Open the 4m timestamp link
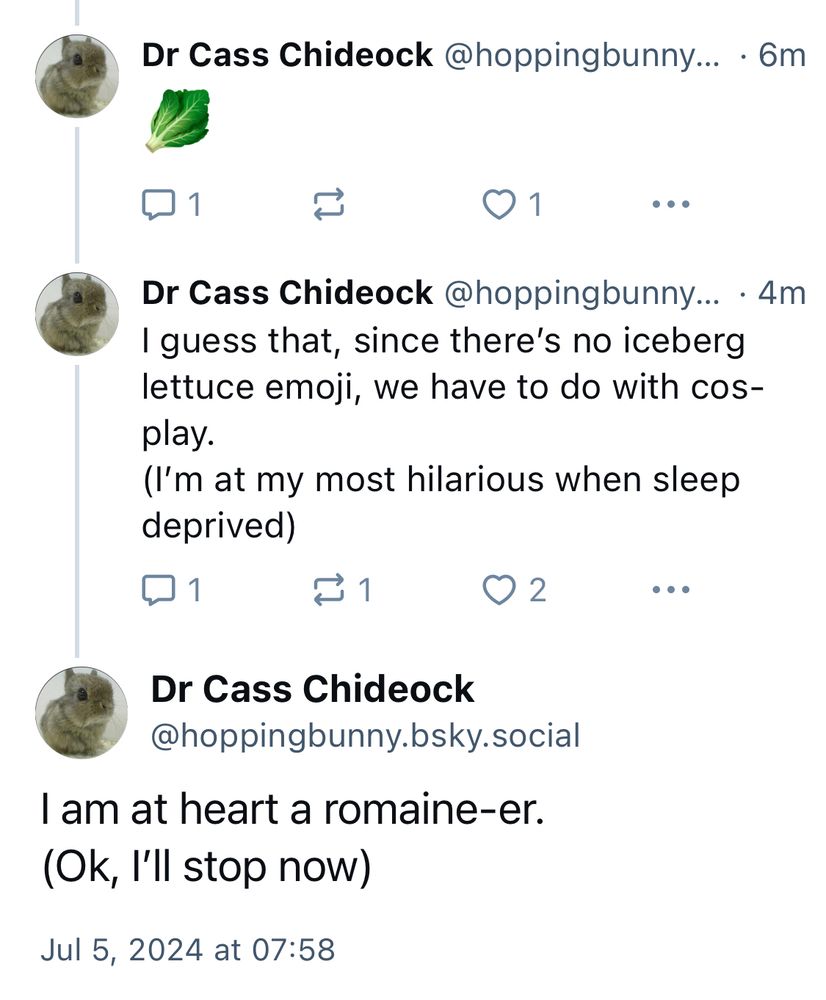This screenshot has width=826, height=1000. click(781, 292)
